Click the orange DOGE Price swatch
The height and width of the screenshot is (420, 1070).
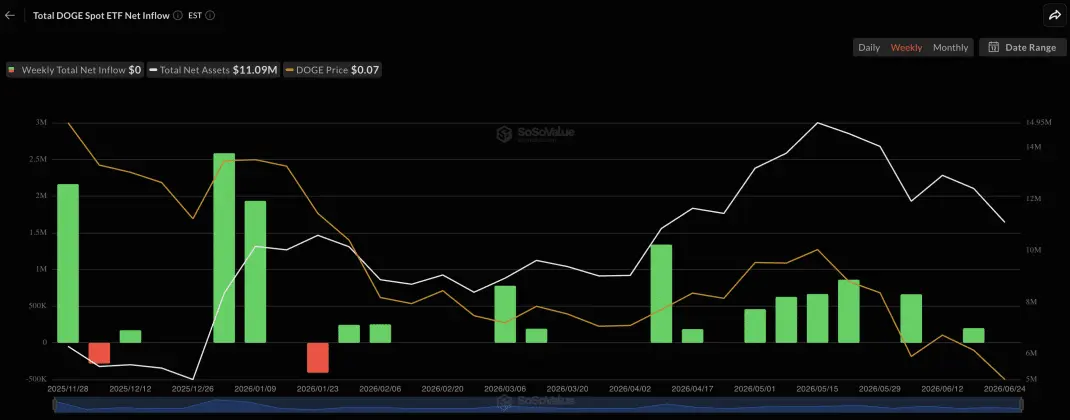click(289, 70)
